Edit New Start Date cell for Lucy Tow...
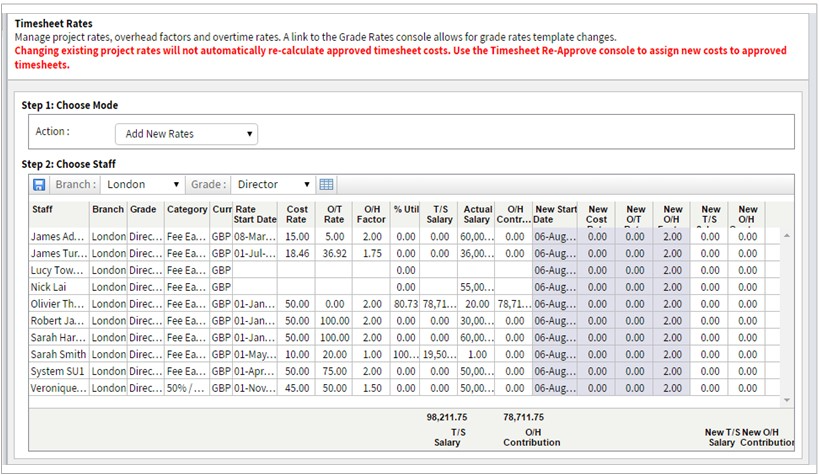 tap(555, 270)
